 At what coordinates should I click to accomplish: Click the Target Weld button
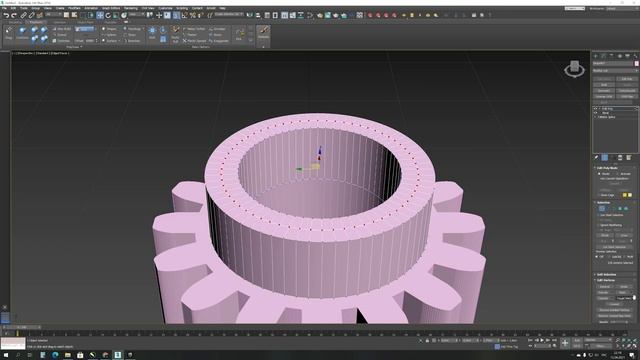[624, 298]
